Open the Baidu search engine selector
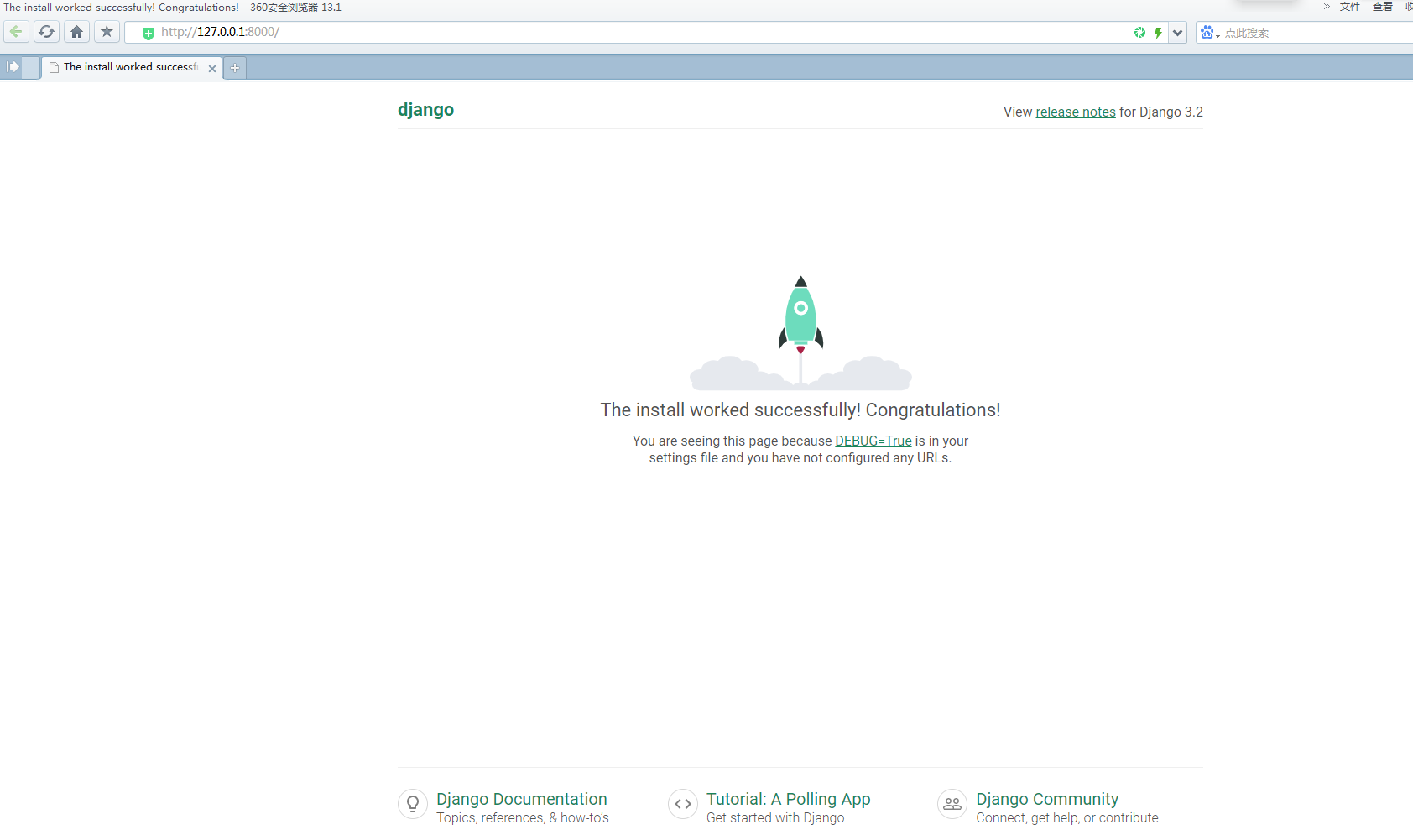Image resolution: width=1413 pixels, height=840 pixels. point(1209,33)
